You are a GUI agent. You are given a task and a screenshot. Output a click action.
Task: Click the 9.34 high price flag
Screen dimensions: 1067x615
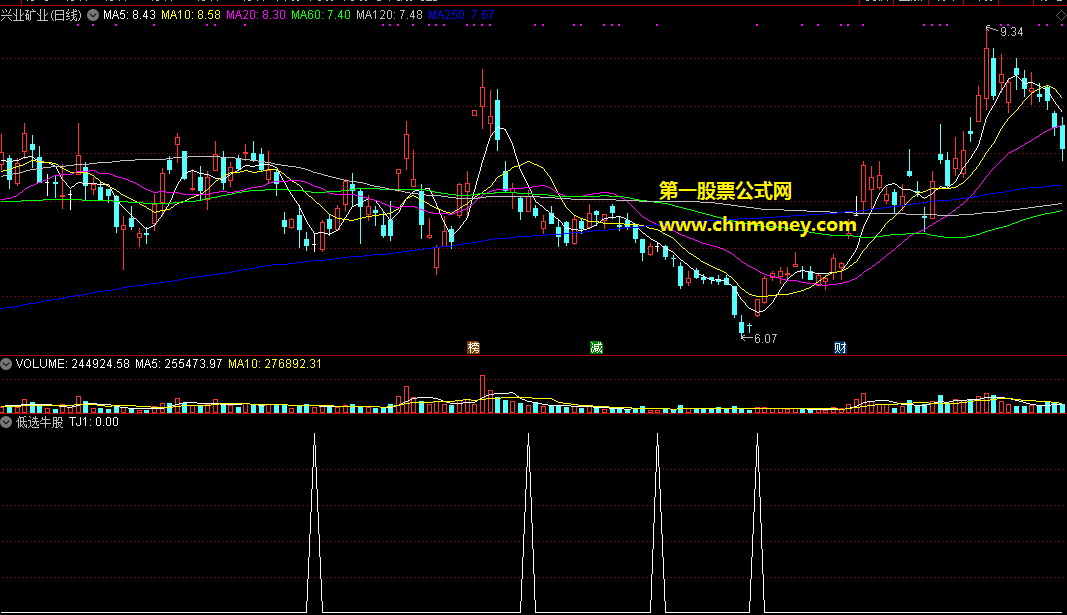tap(1011, 32)
